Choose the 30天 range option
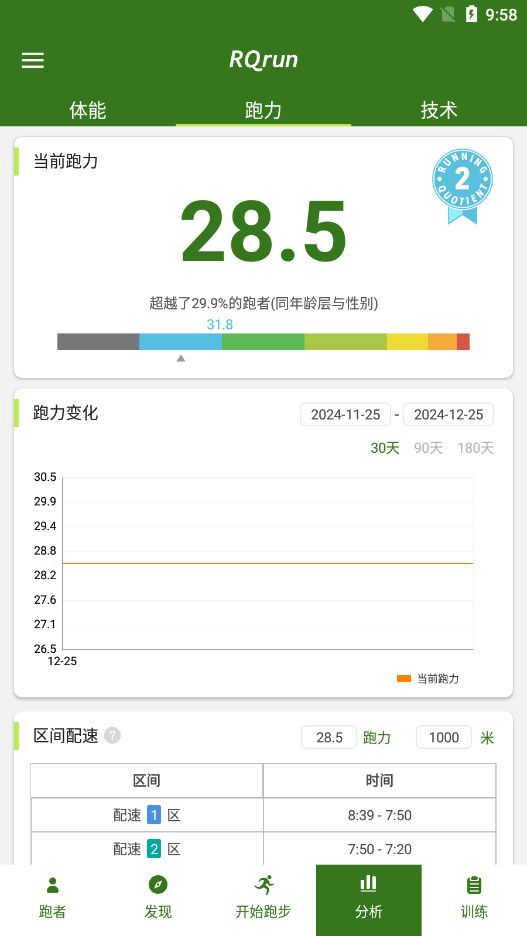Screen dimensions: 527x936 (x=385, y=448)
